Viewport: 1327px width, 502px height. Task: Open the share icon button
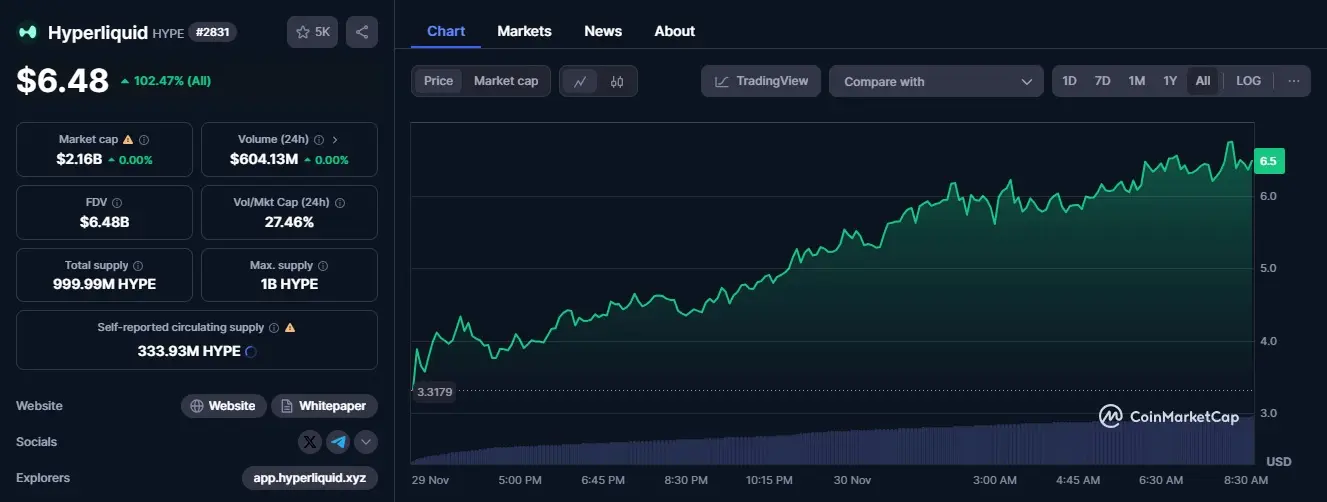[362, 32]
